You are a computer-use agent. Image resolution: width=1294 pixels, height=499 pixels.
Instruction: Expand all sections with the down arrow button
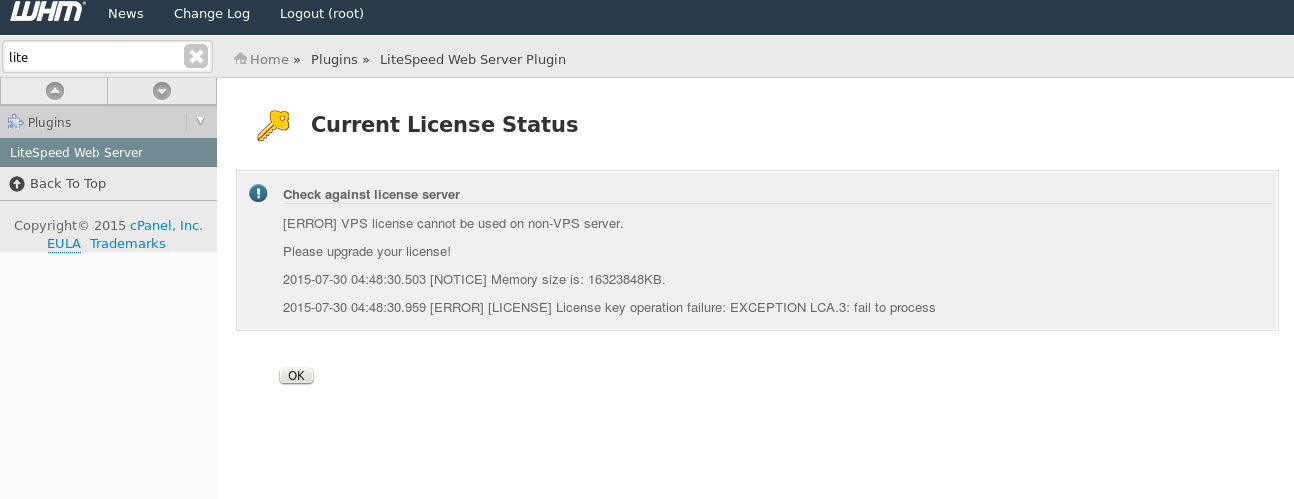(x=162, y=91)
